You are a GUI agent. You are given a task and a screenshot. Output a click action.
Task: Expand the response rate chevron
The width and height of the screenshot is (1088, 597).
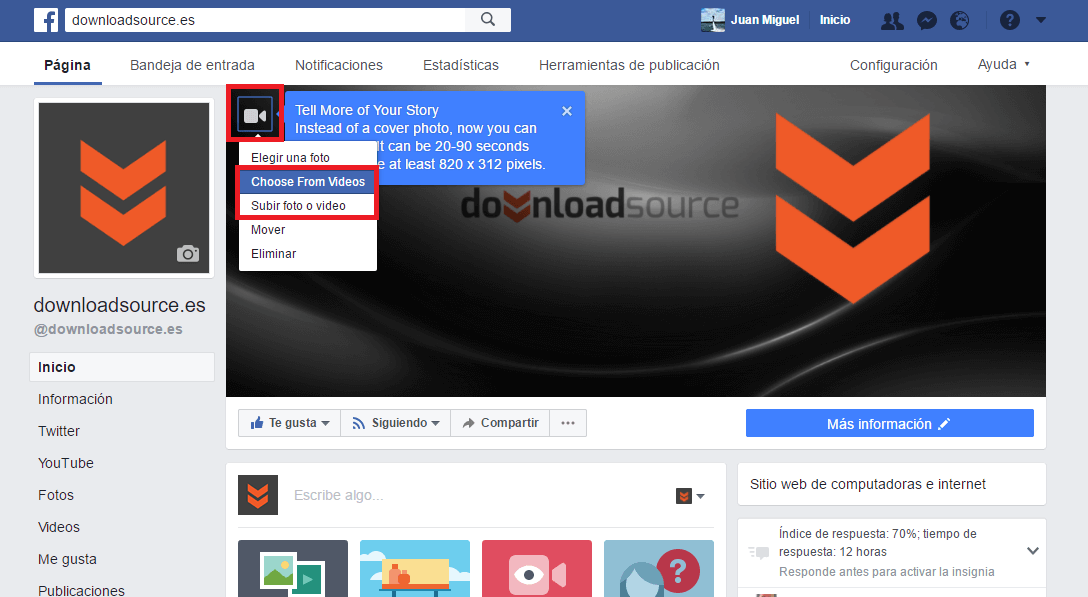1032,550
